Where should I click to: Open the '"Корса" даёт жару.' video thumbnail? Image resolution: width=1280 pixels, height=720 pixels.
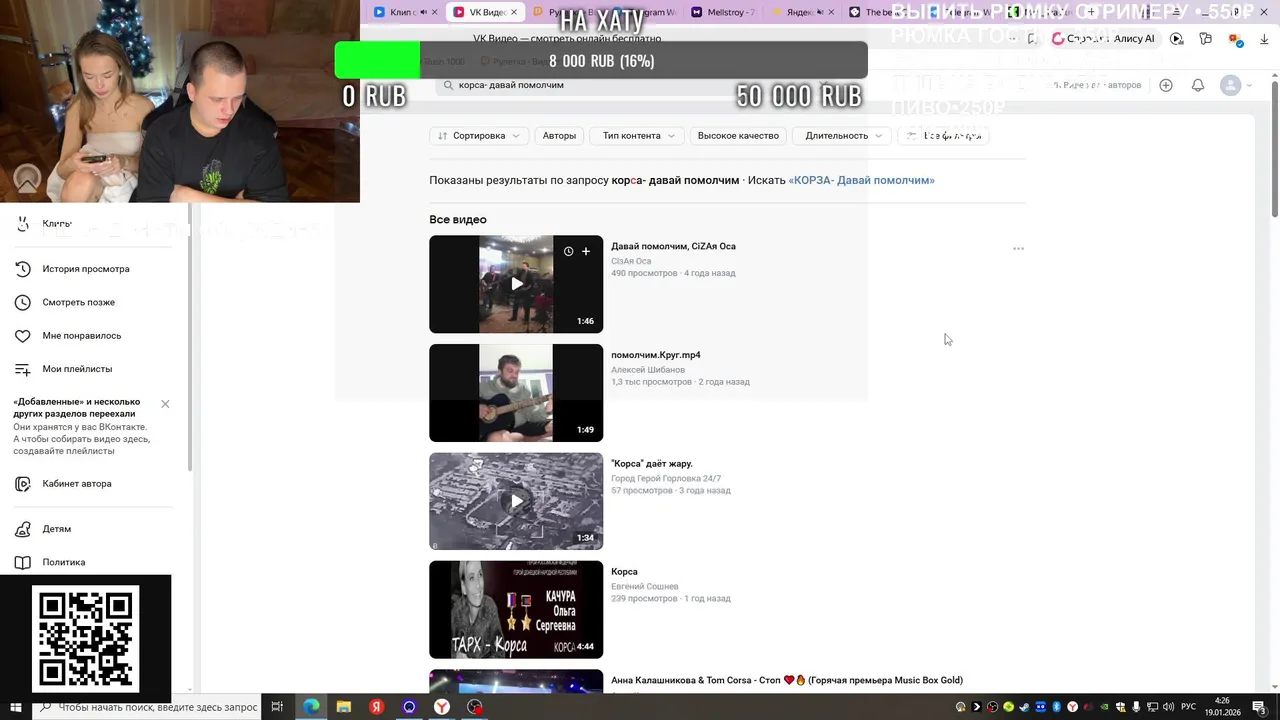click(x=516, y=501)
